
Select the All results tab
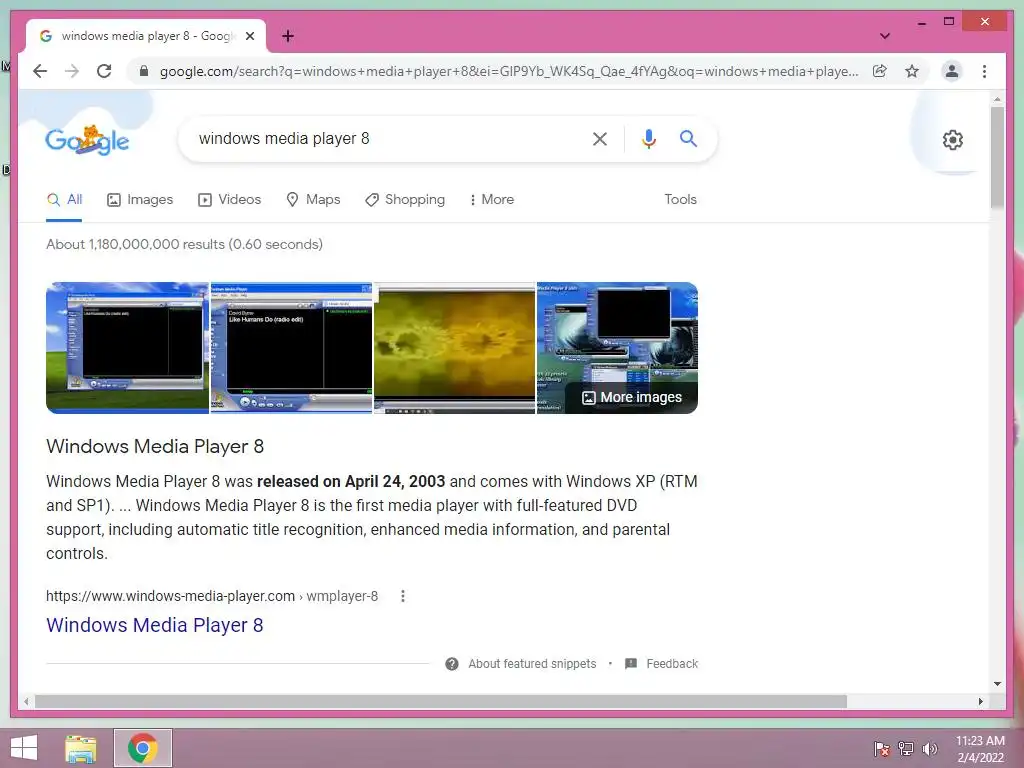tap(64, 200)
